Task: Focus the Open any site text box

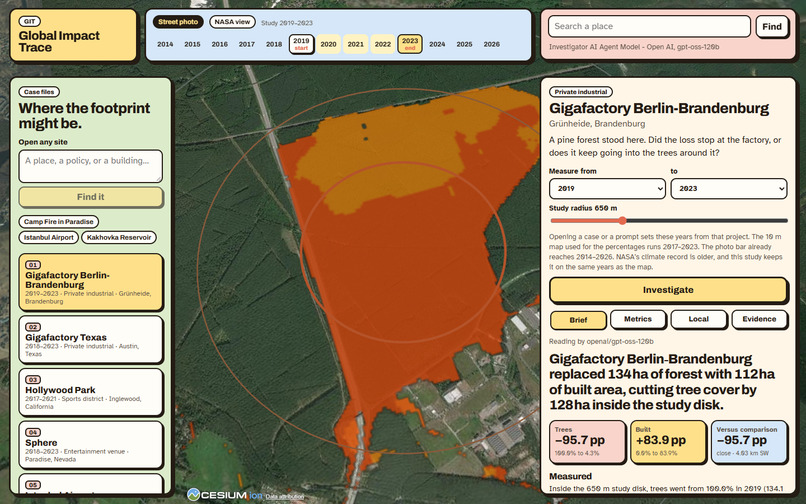Action: tap(90, 166)
